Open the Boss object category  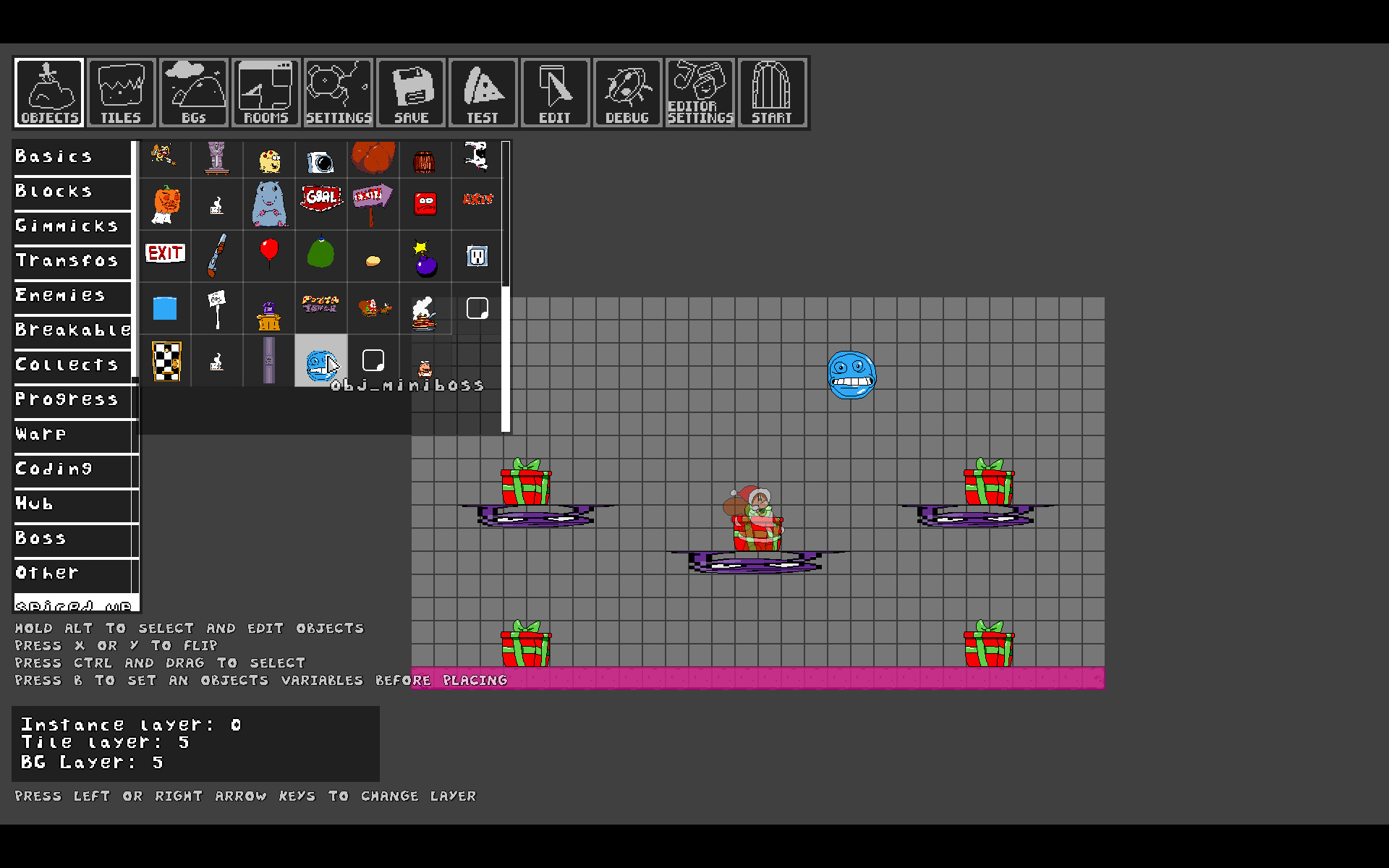[71, 539]
